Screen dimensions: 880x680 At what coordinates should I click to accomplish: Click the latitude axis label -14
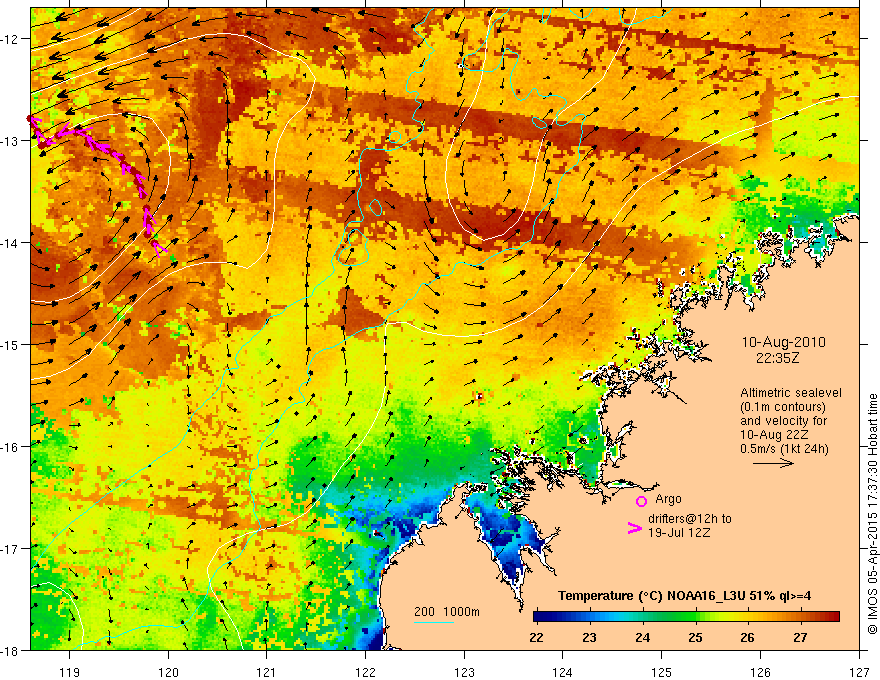(10, 243)
